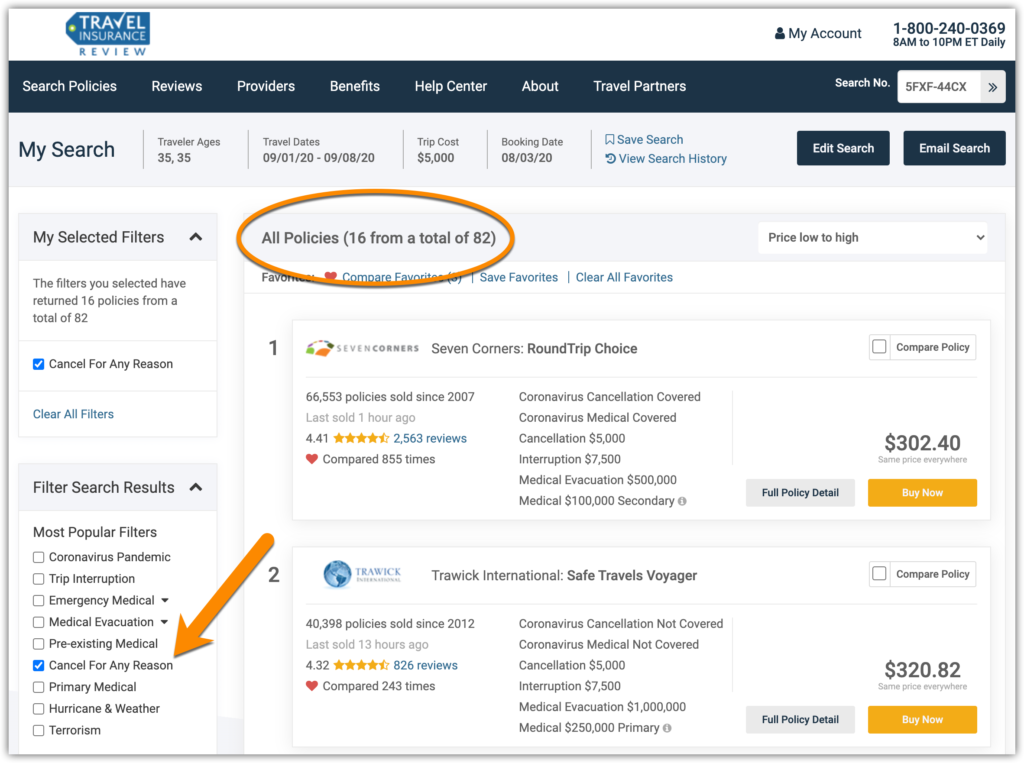Click Trawick International: Safe Travels Voyager title
The height and width of the screenshot is (763, 1024).
(x=564, y=575)
